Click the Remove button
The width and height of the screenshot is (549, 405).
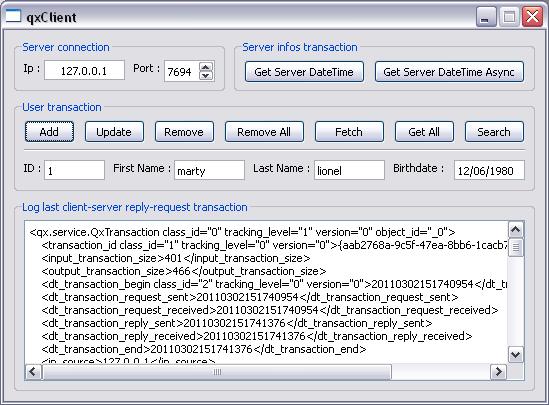[x=184, y=132]
